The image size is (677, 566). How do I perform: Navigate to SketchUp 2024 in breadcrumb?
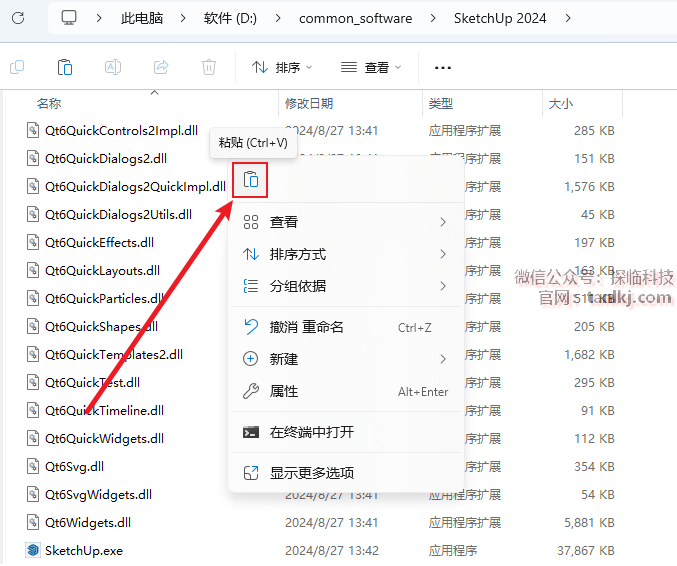500,18
